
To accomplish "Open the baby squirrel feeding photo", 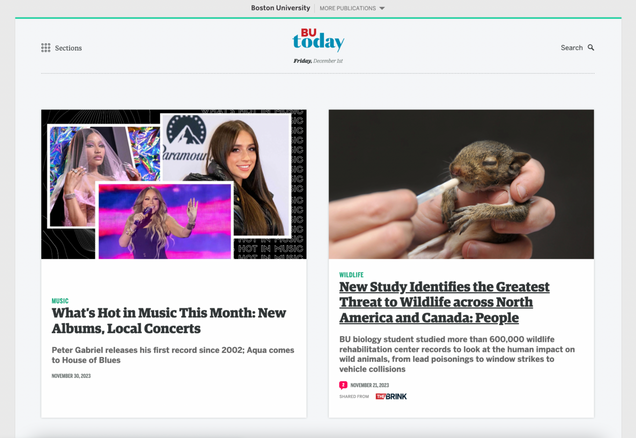I will pyautogui.click(x=461, y=184).
